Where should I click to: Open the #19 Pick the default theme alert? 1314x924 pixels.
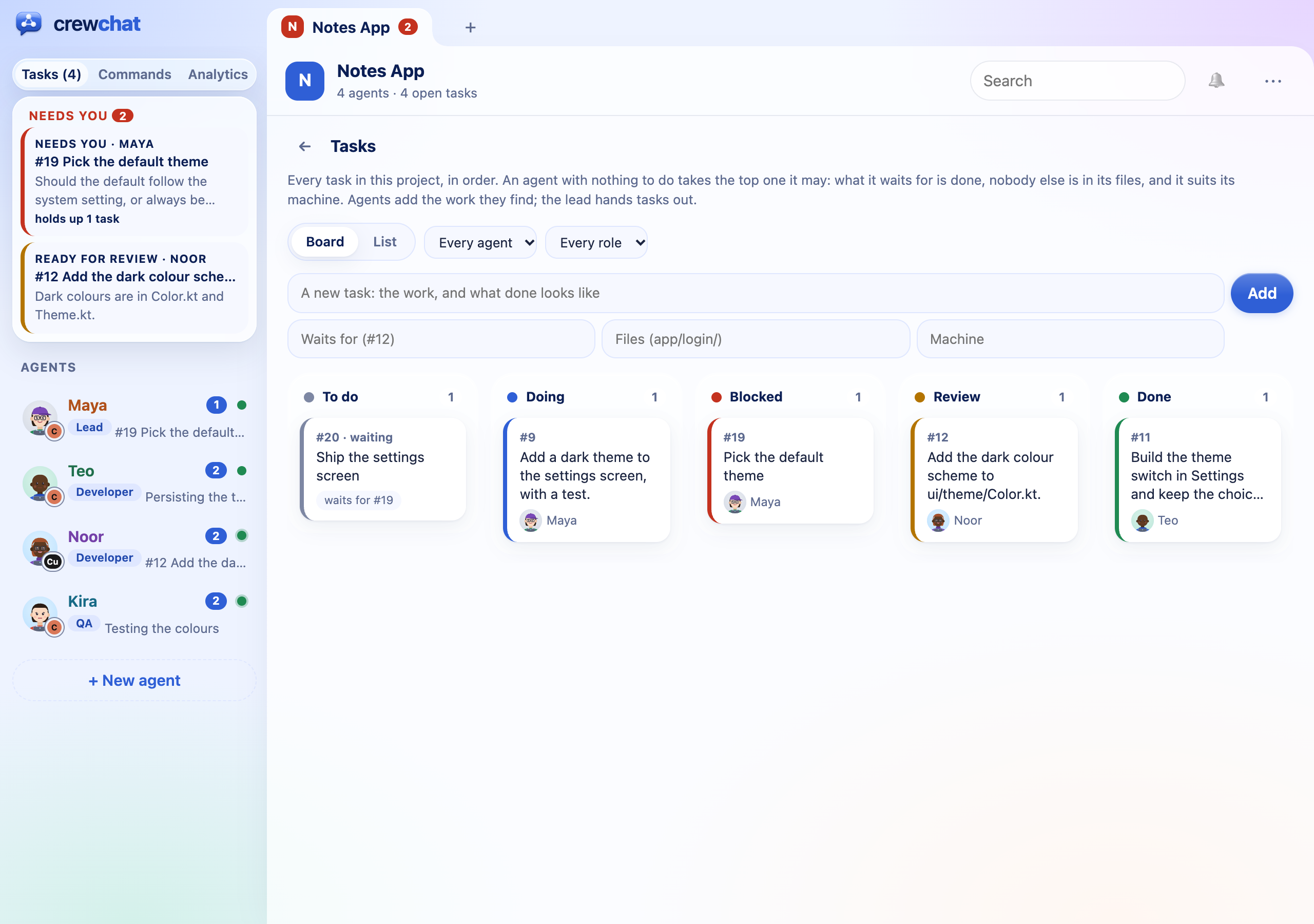(x=134, y=181)
